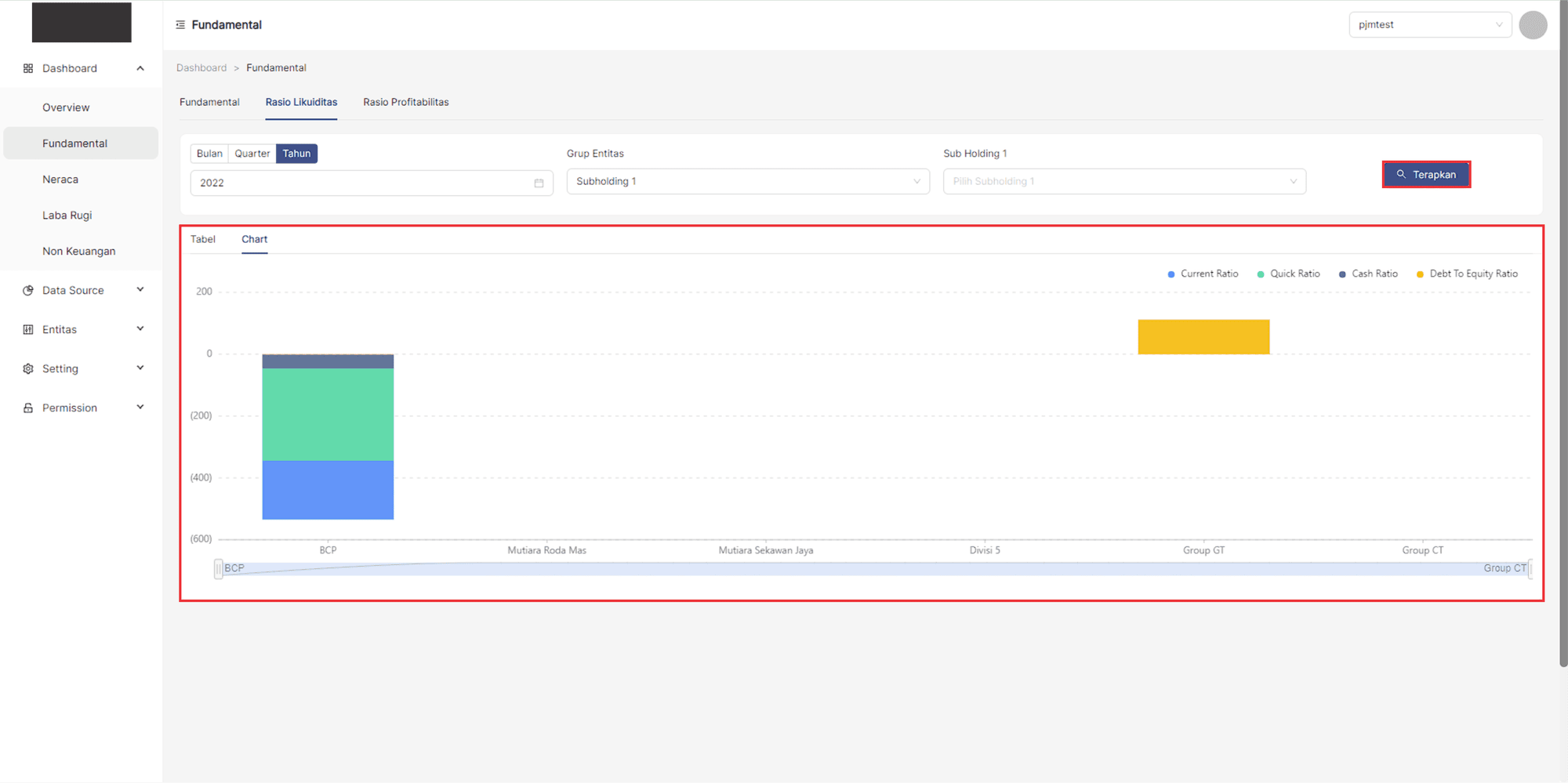Click the calendar icon in year field
Image resolution: width=1568 pixels, height=783 pixels.
pos(539,183)
